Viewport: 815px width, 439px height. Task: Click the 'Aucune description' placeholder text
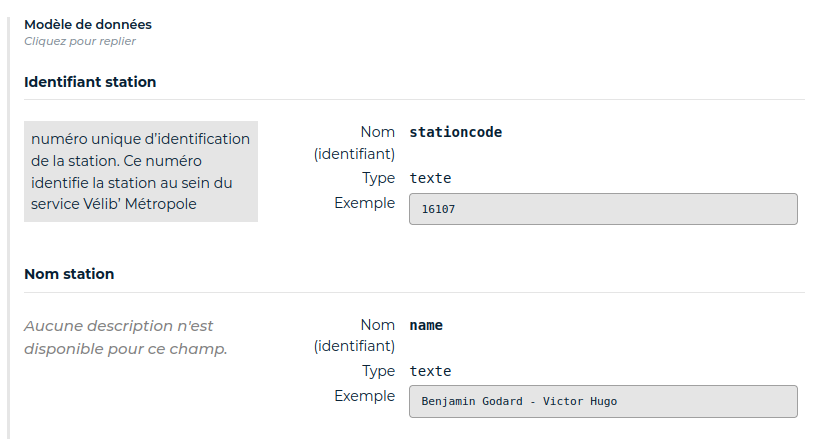(x=125, y=337)
